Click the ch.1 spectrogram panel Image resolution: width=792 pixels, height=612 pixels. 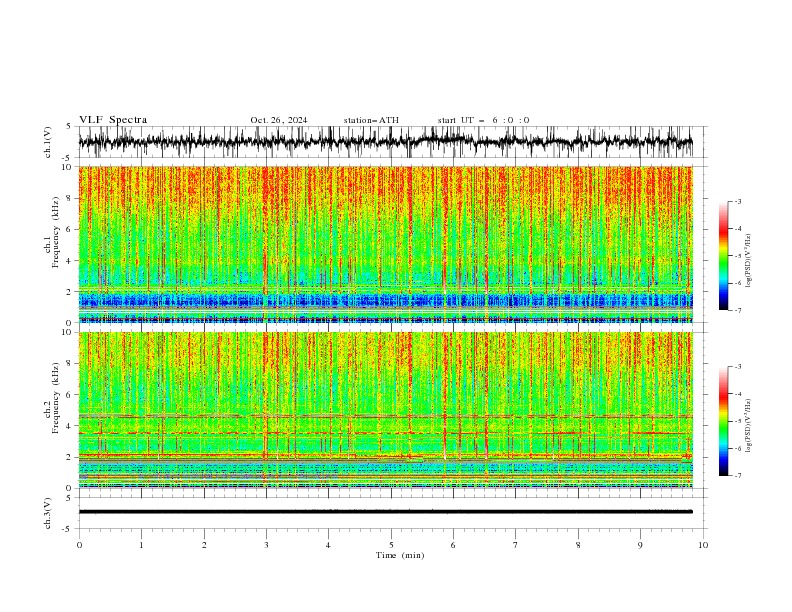point(385,244)
